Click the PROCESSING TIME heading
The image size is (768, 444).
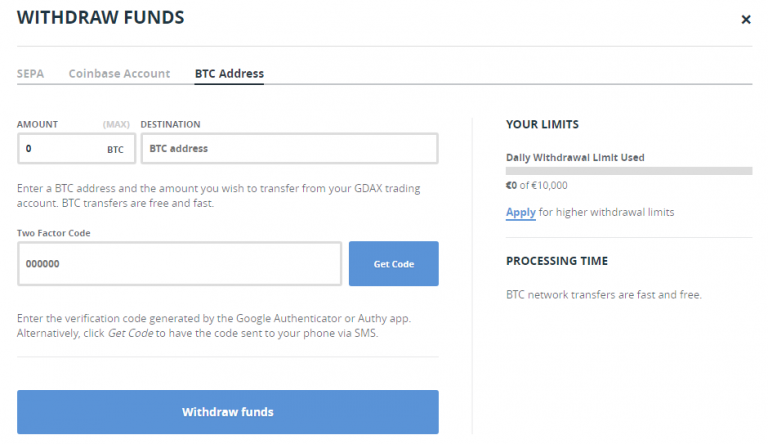coord(556,261)
